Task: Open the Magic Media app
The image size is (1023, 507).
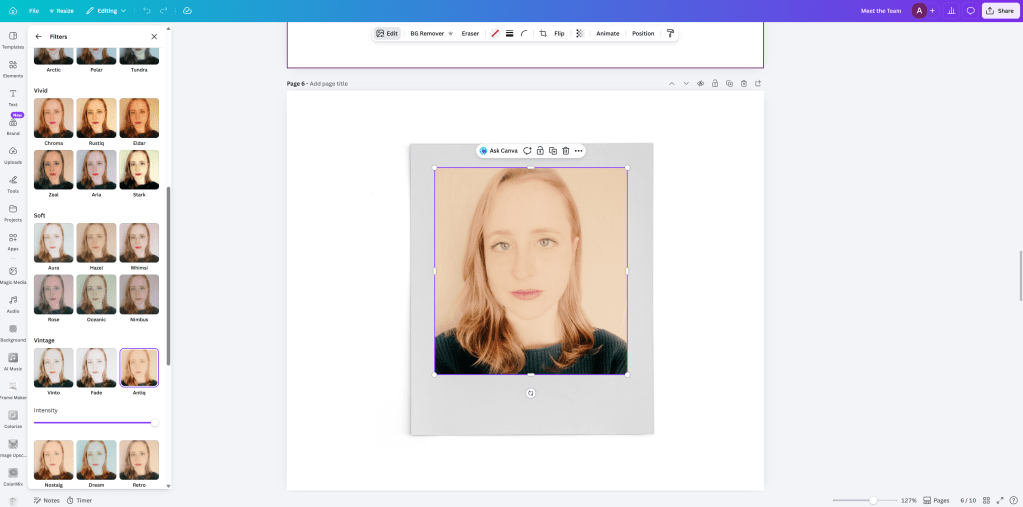Action: point(13,275)
